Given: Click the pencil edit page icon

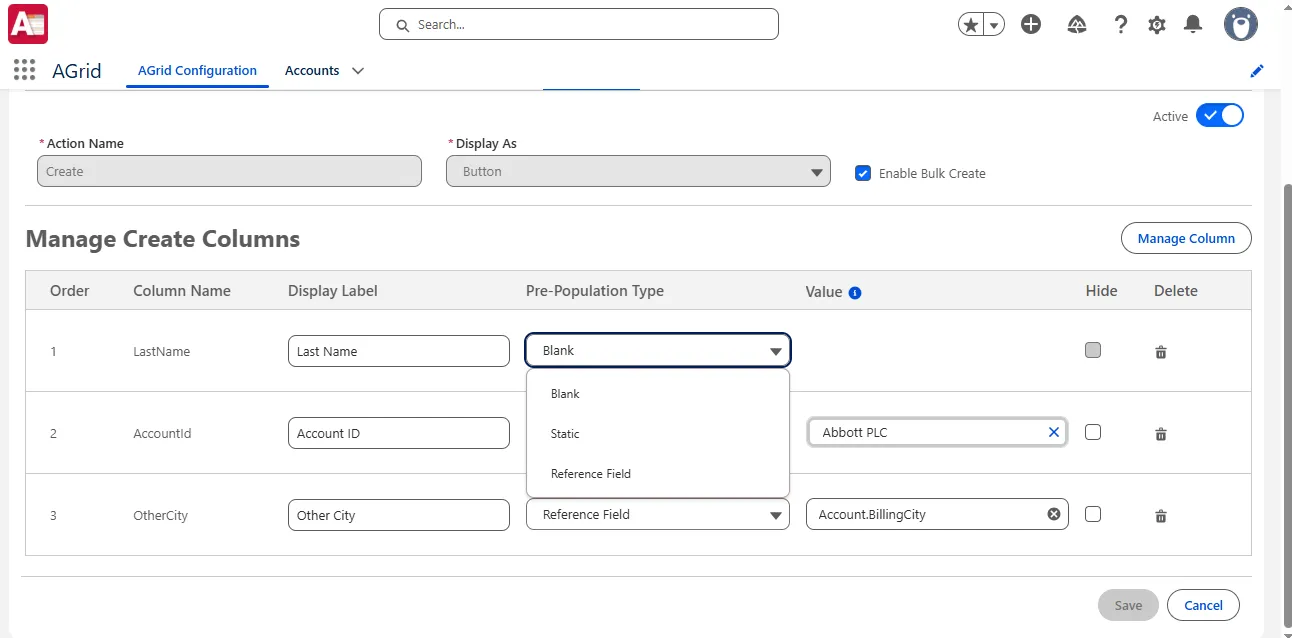Looking at the screenshot, I should coord(1257,71).
